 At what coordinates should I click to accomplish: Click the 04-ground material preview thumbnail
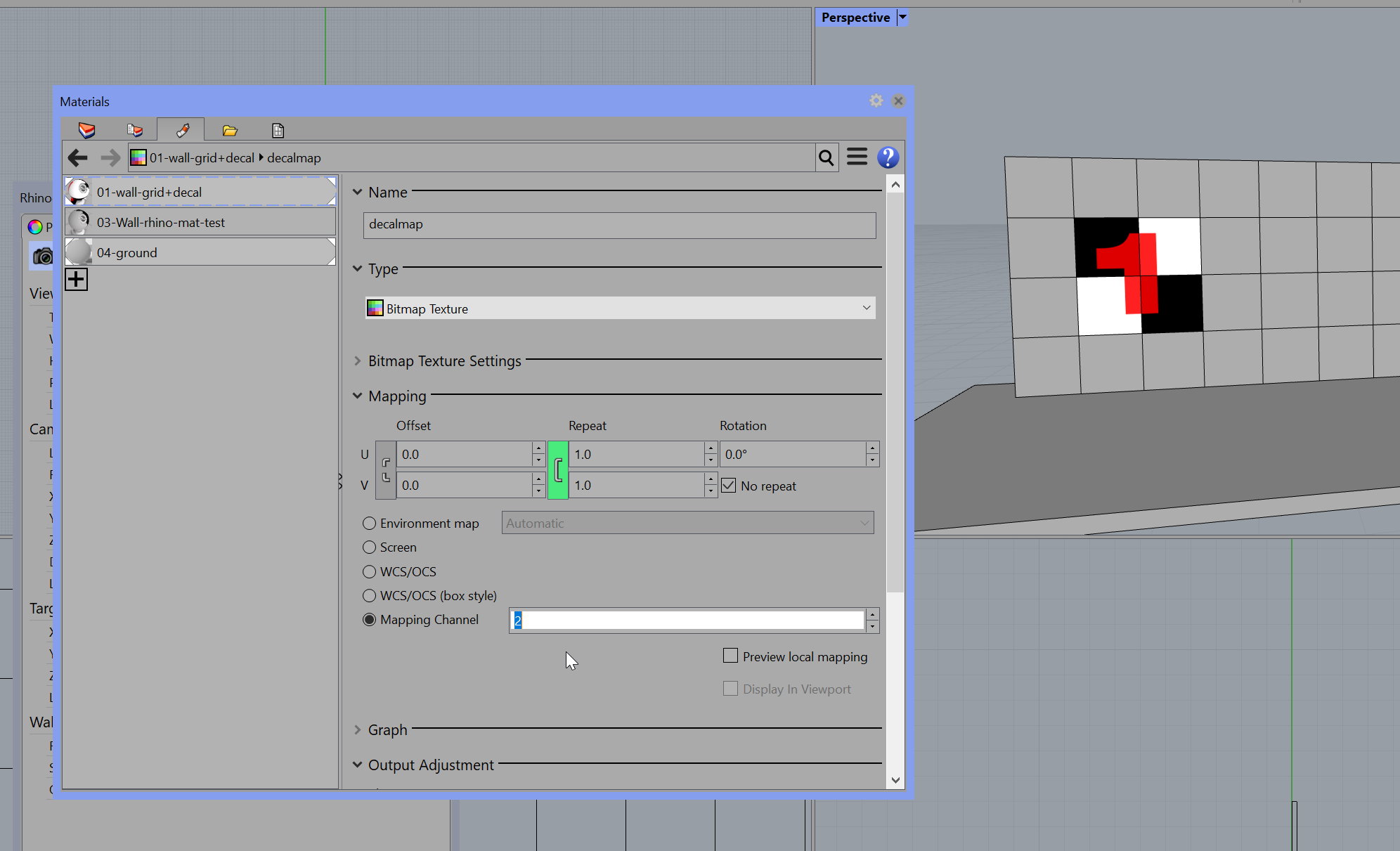79,252
